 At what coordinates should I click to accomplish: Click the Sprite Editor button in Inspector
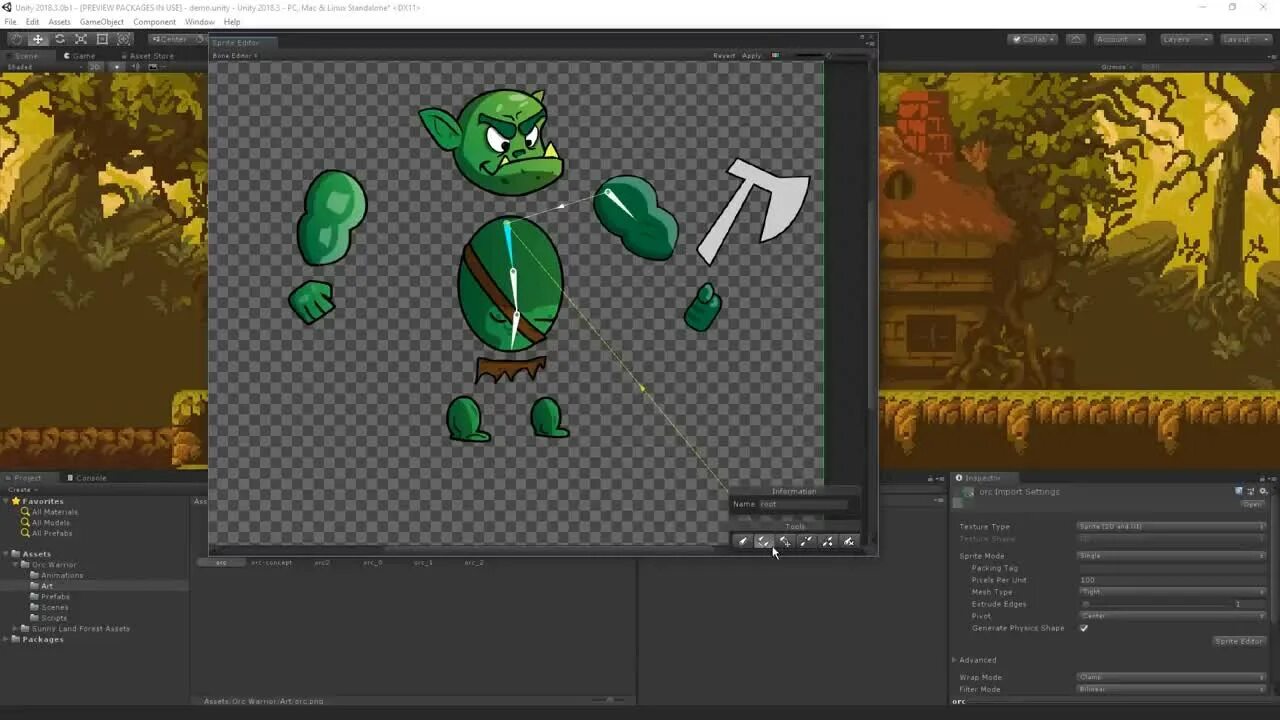click(1239, 641)
